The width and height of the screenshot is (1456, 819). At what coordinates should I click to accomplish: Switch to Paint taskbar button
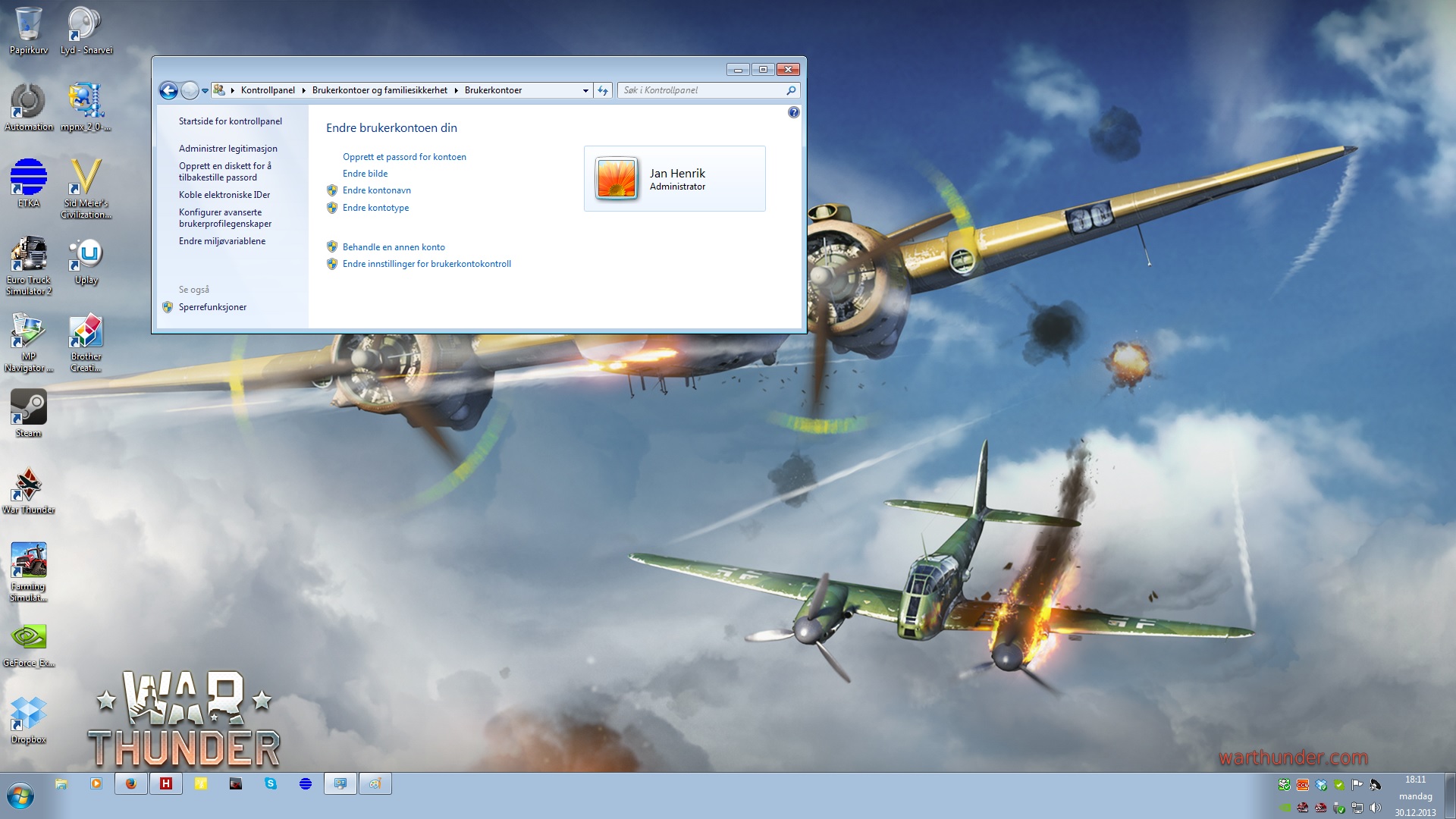coord(375,784)
